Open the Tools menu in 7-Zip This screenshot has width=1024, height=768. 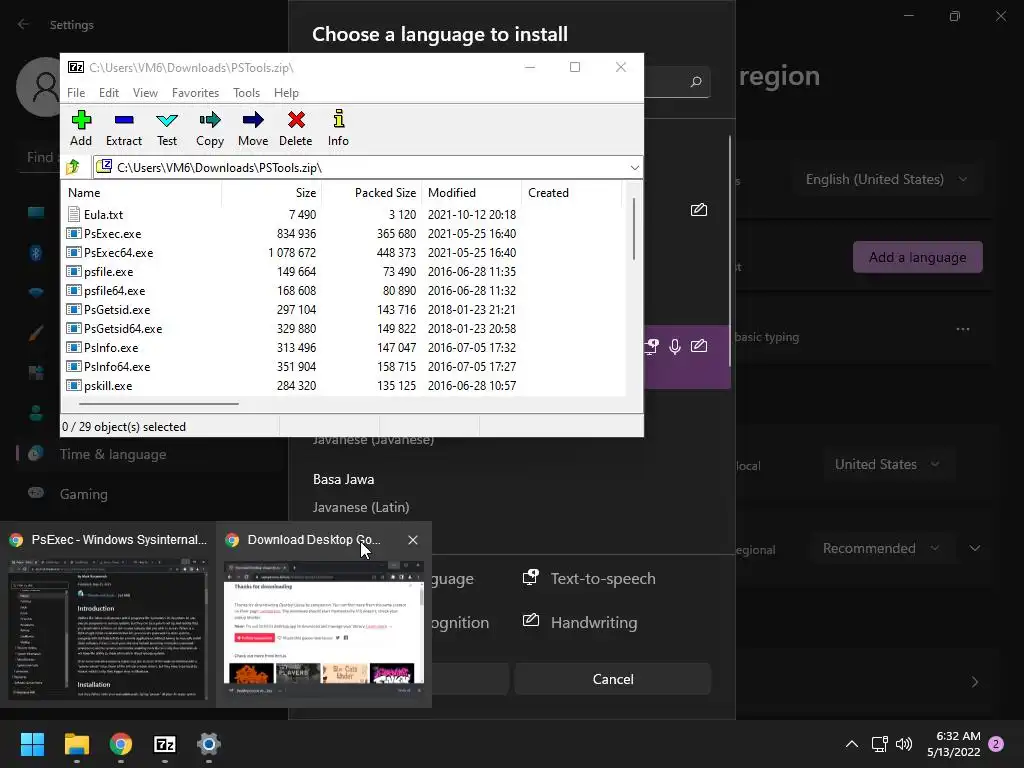click(x=246, y=93)
